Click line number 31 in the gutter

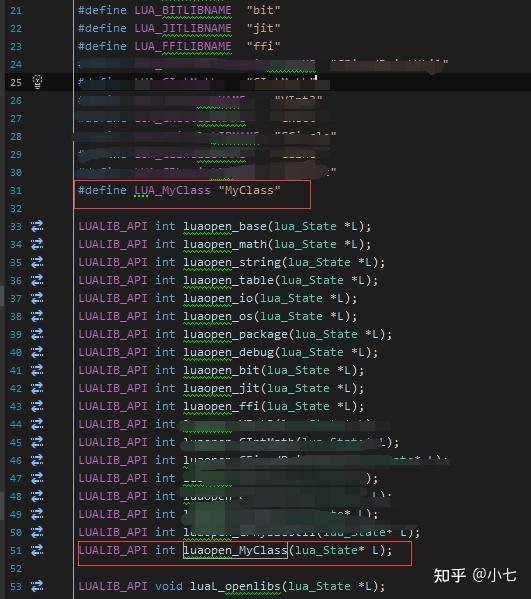(16, 190)
